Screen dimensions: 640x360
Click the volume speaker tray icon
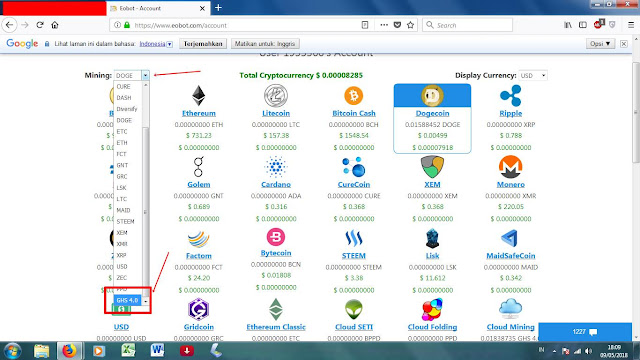(588, 351)
